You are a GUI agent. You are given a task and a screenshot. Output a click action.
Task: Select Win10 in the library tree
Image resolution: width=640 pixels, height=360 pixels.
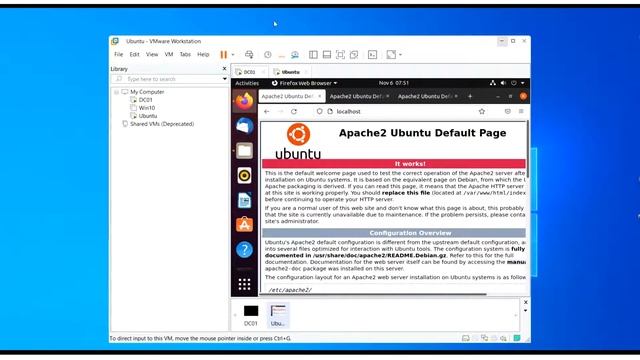pos(142,108)
